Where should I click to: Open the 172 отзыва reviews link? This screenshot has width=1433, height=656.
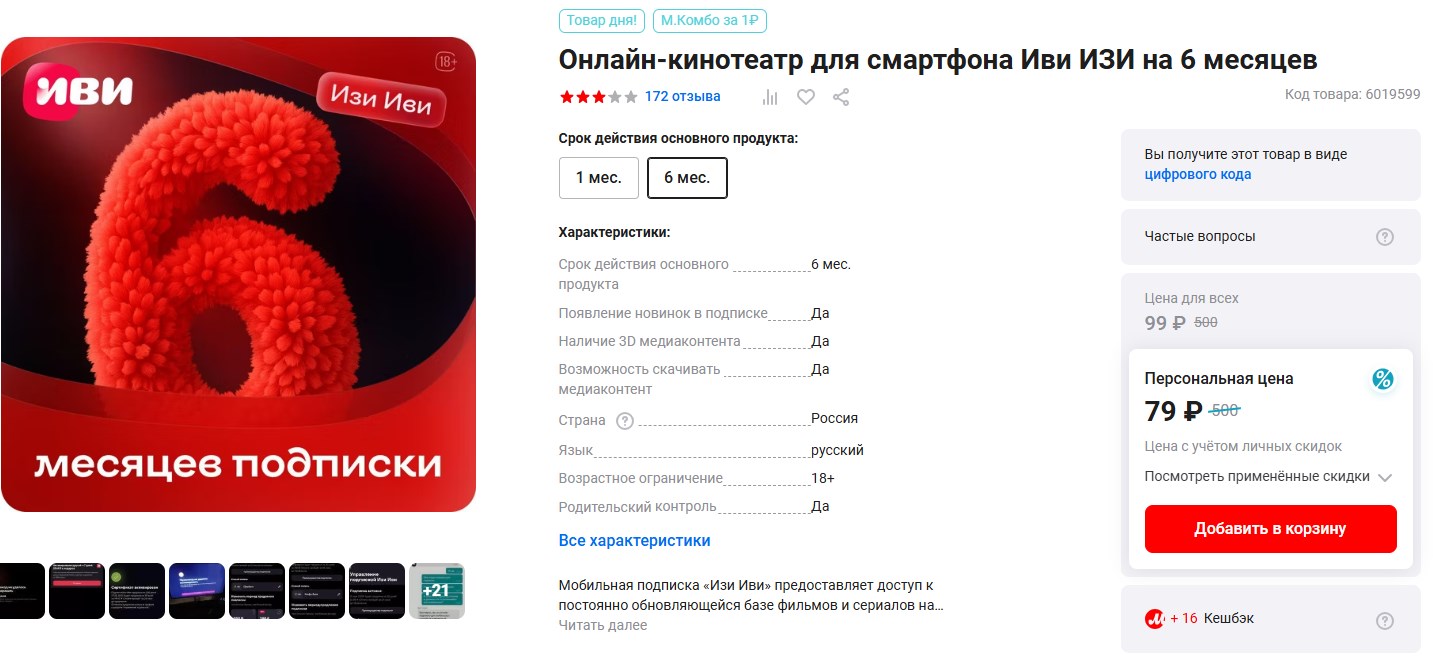682,97
